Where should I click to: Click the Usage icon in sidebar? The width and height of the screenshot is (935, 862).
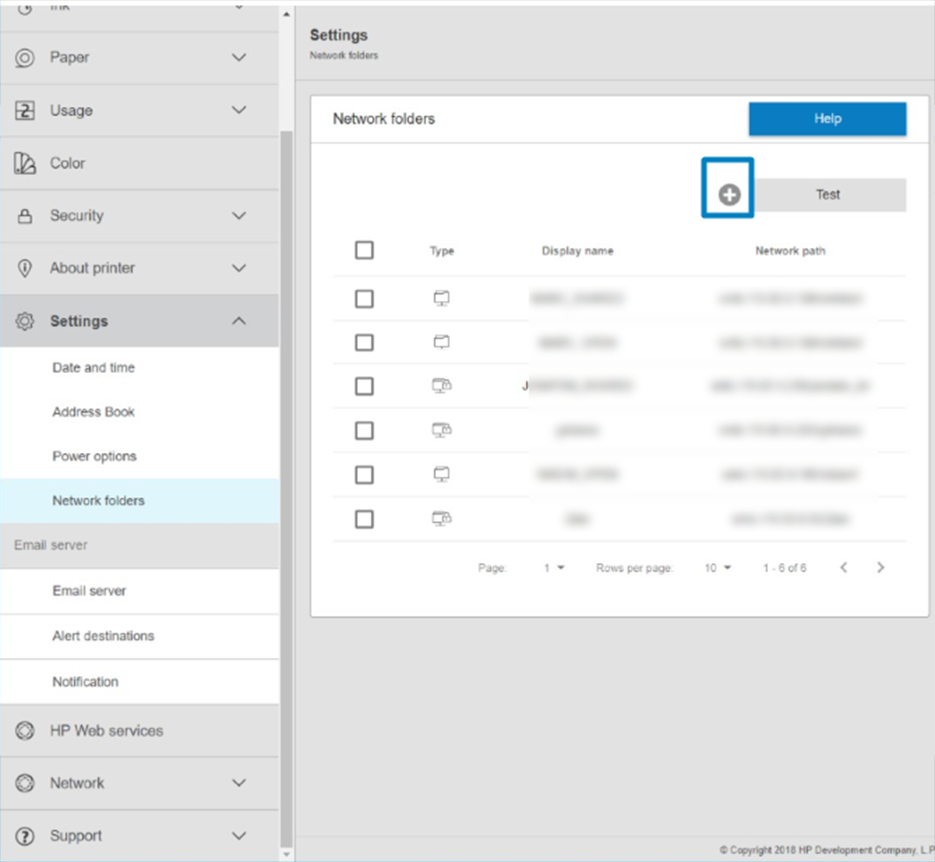tap(25, 111)
